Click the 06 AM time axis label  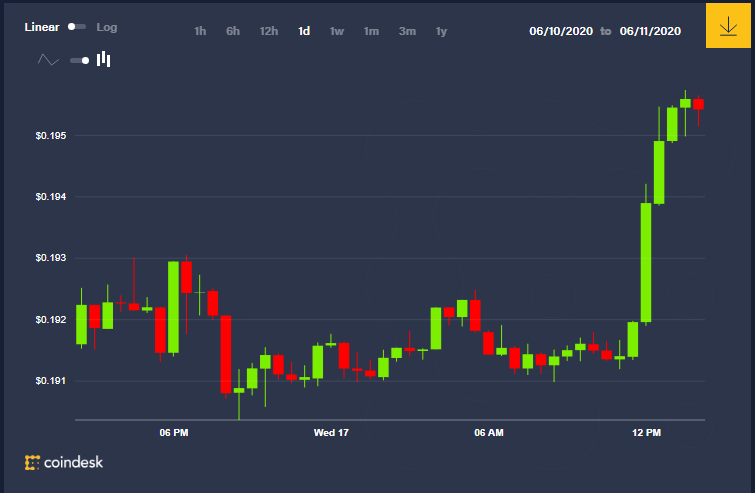[x=489, y=432]
